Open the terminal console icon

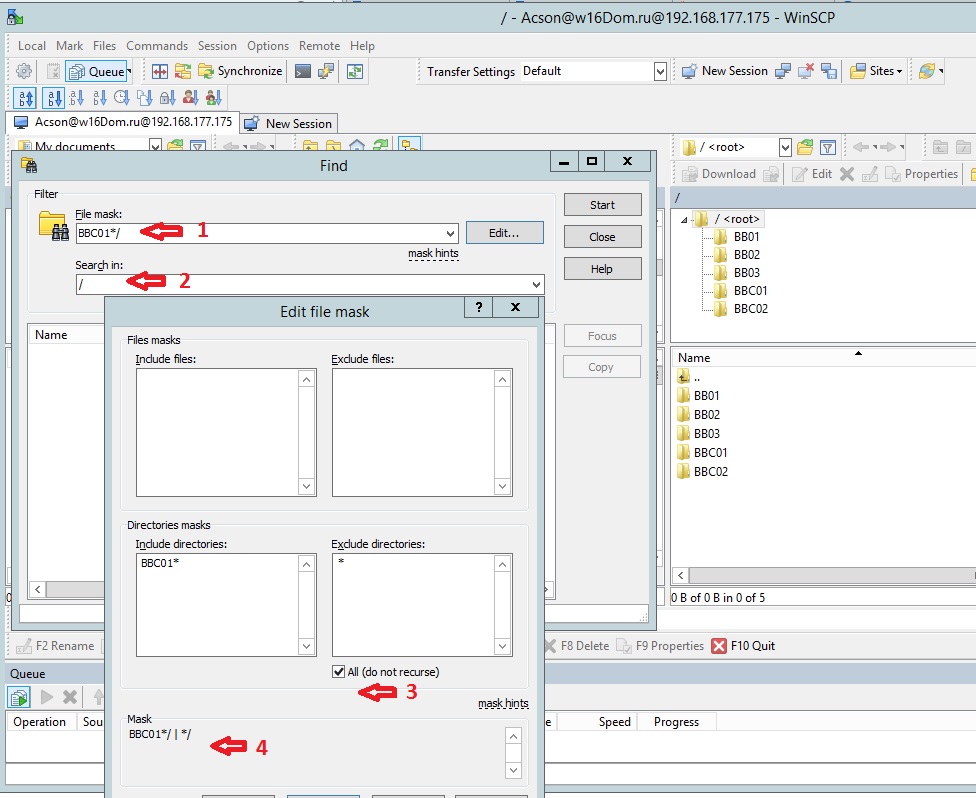(302, 71)
